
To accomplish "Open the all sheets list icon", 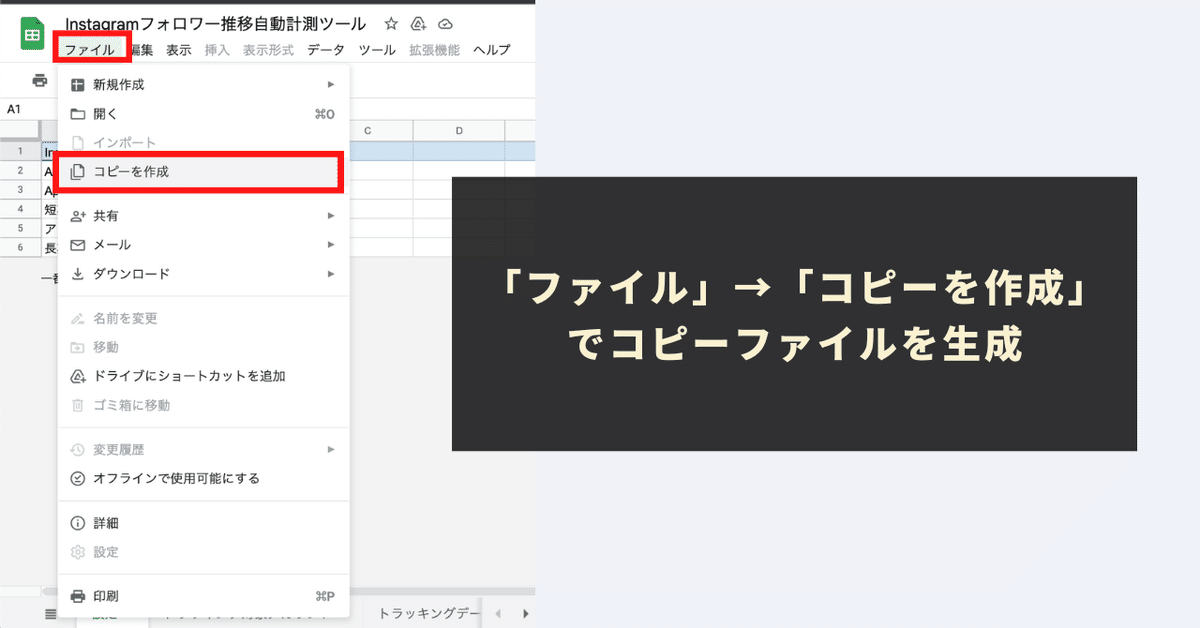I will [50, 614].
